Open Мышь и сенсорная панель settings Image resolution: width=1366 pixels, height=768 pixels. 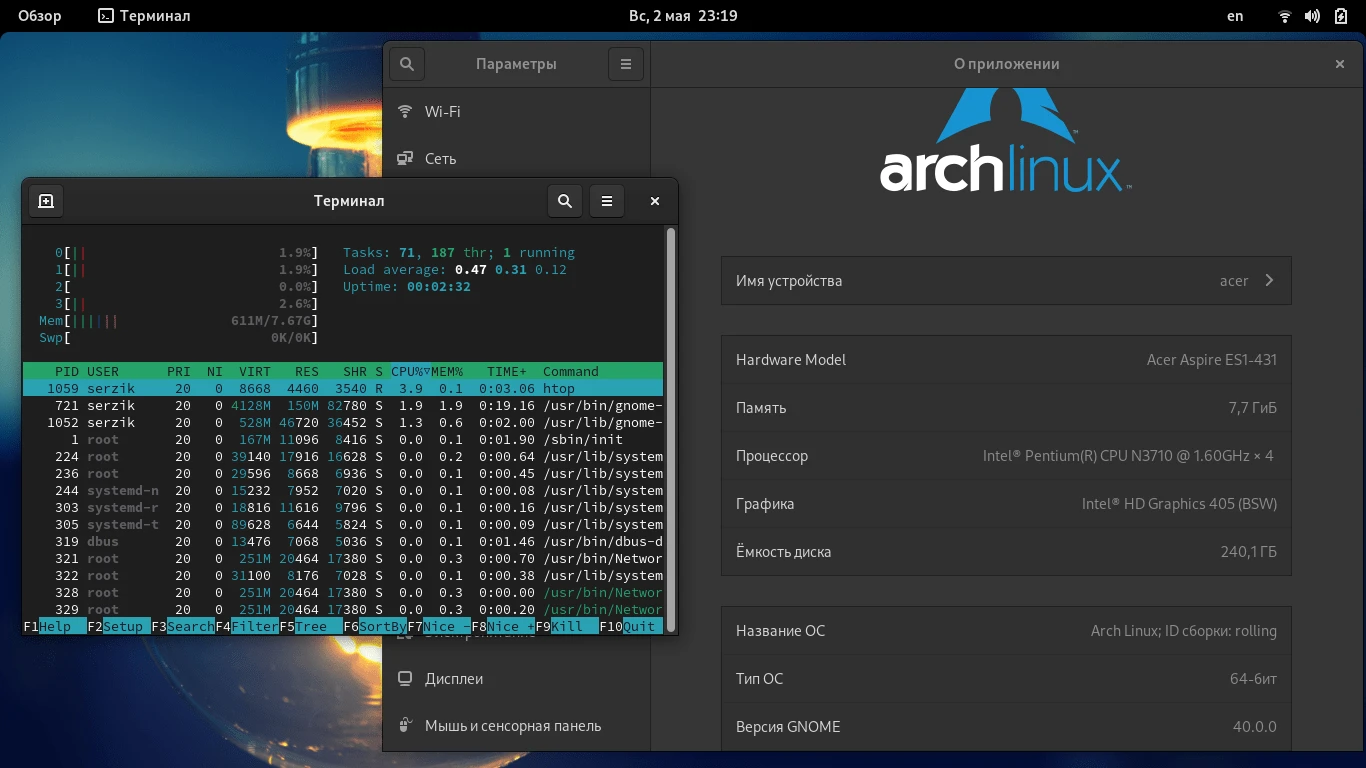pyautogui.click(x=512, y=726)
